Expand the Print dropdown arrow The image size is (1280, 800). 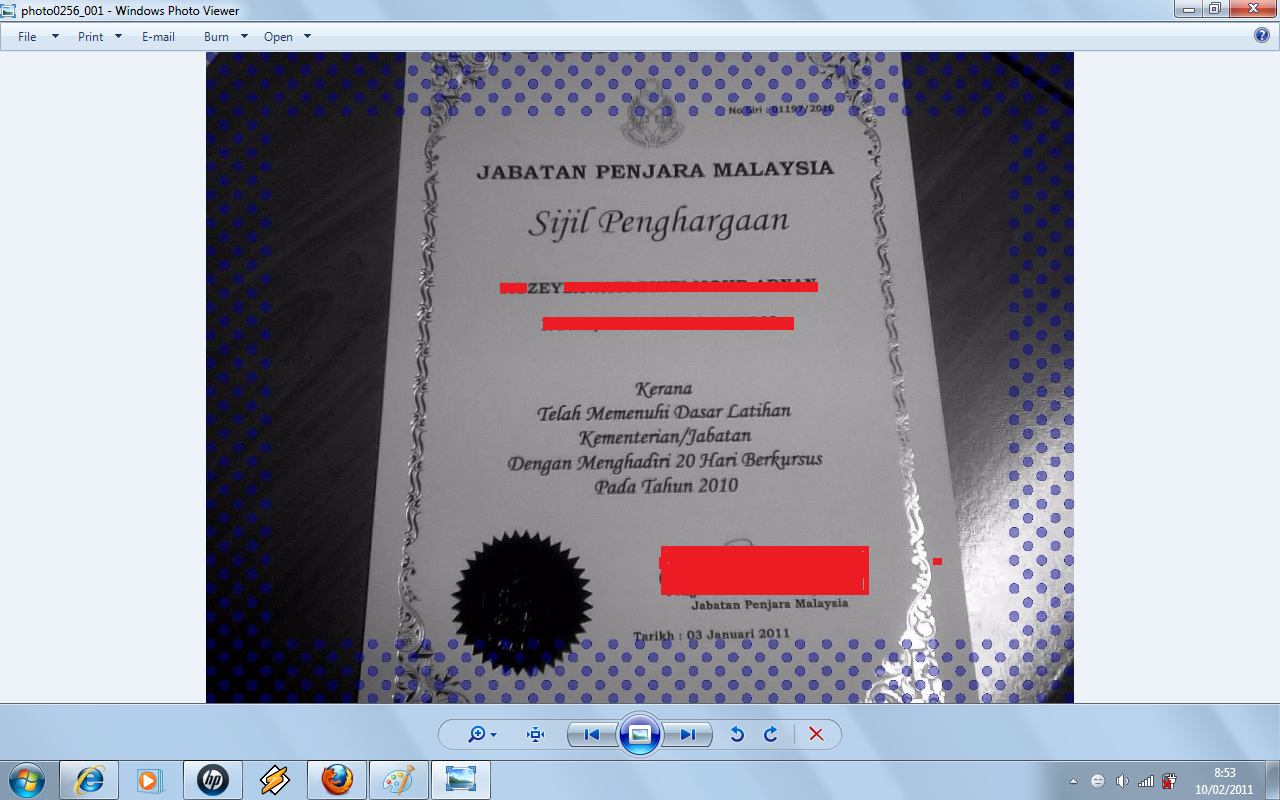118,37
